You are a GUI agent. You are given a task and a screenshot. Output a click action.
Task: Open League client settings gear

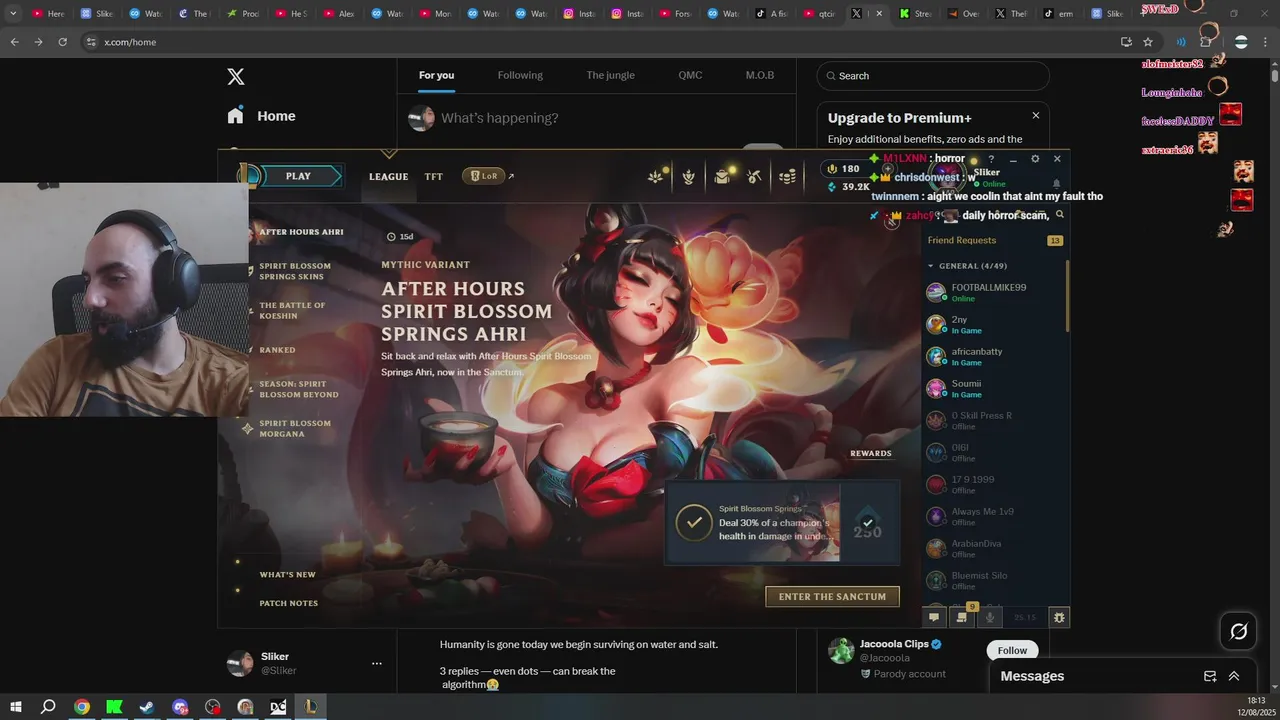(1035, 159)
